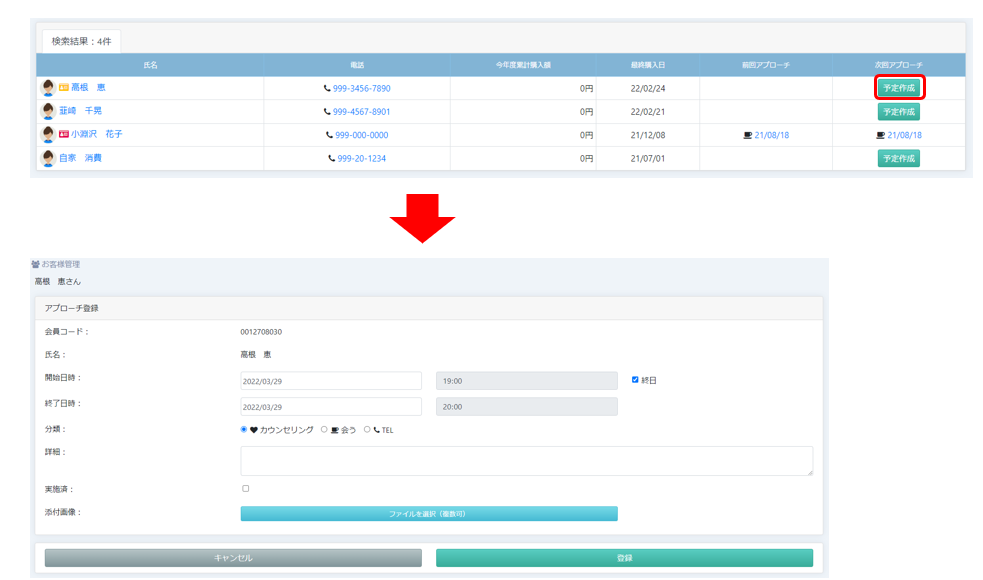983x580 pixels.
Task: Select the TEL radio option
Action: click(x=367, y=430)
